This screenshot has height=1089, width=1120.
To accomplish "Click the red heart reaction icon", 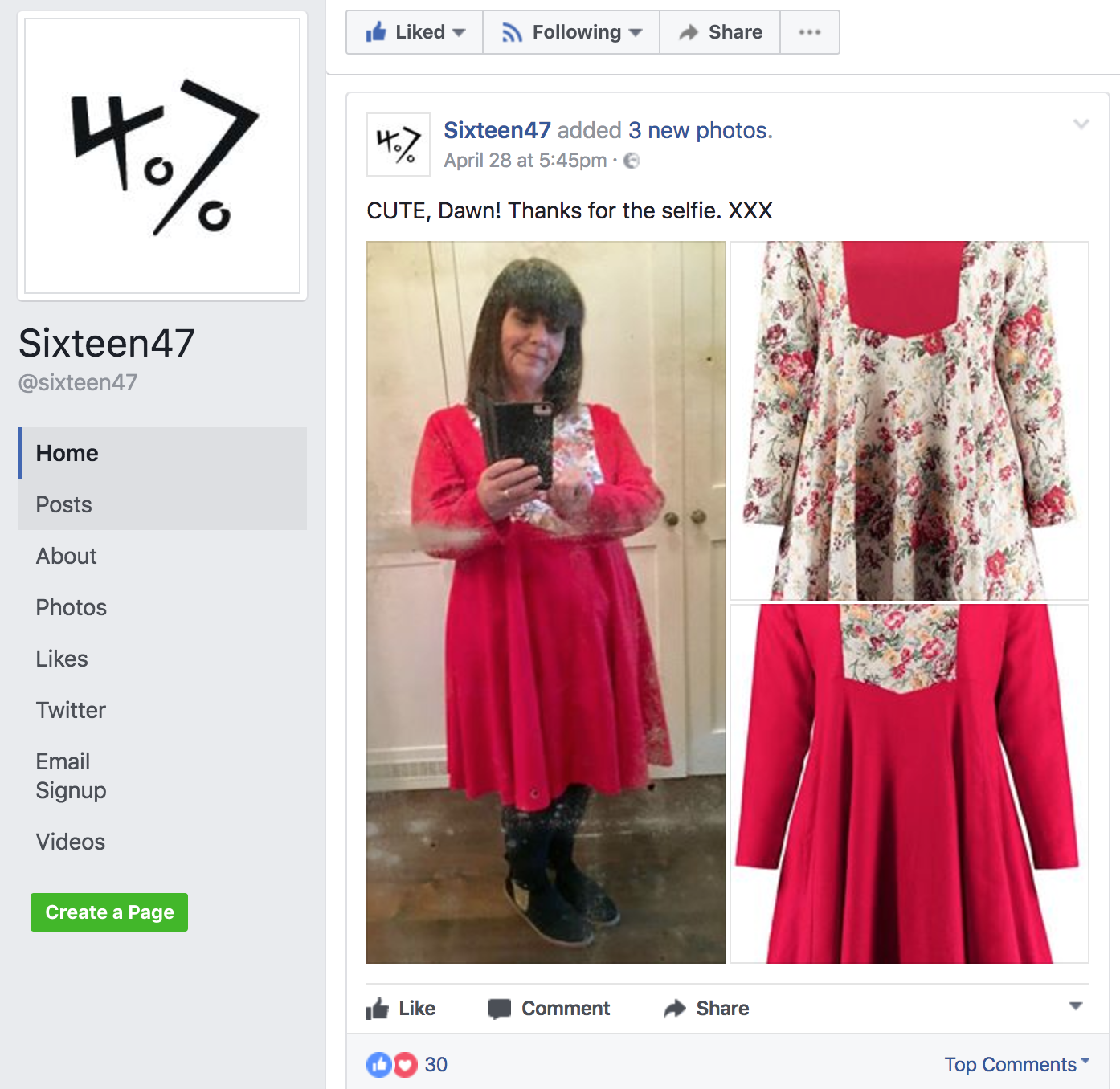I will pos(405,1065).
